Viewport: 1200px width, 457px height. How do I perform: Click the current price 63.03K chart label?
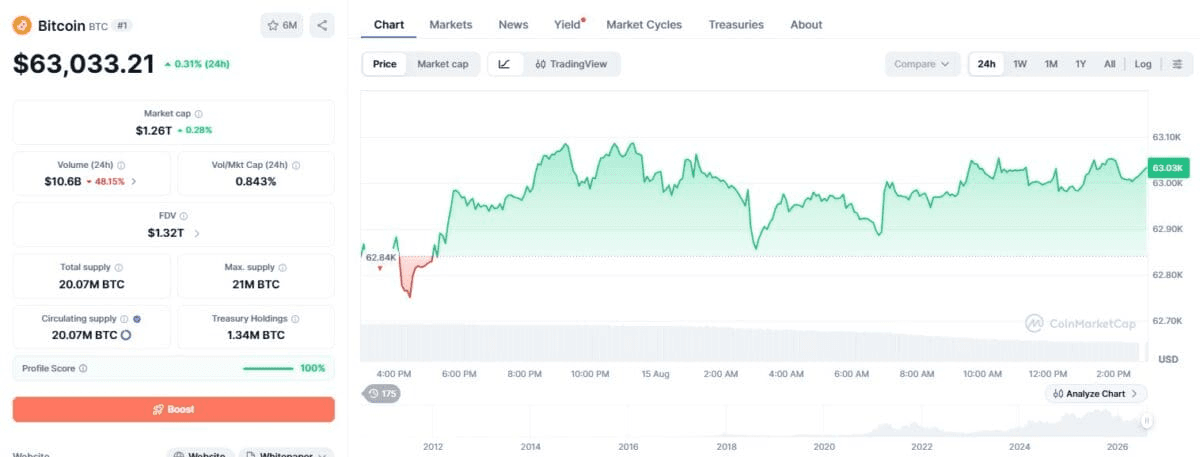(x=1167, y=168)
